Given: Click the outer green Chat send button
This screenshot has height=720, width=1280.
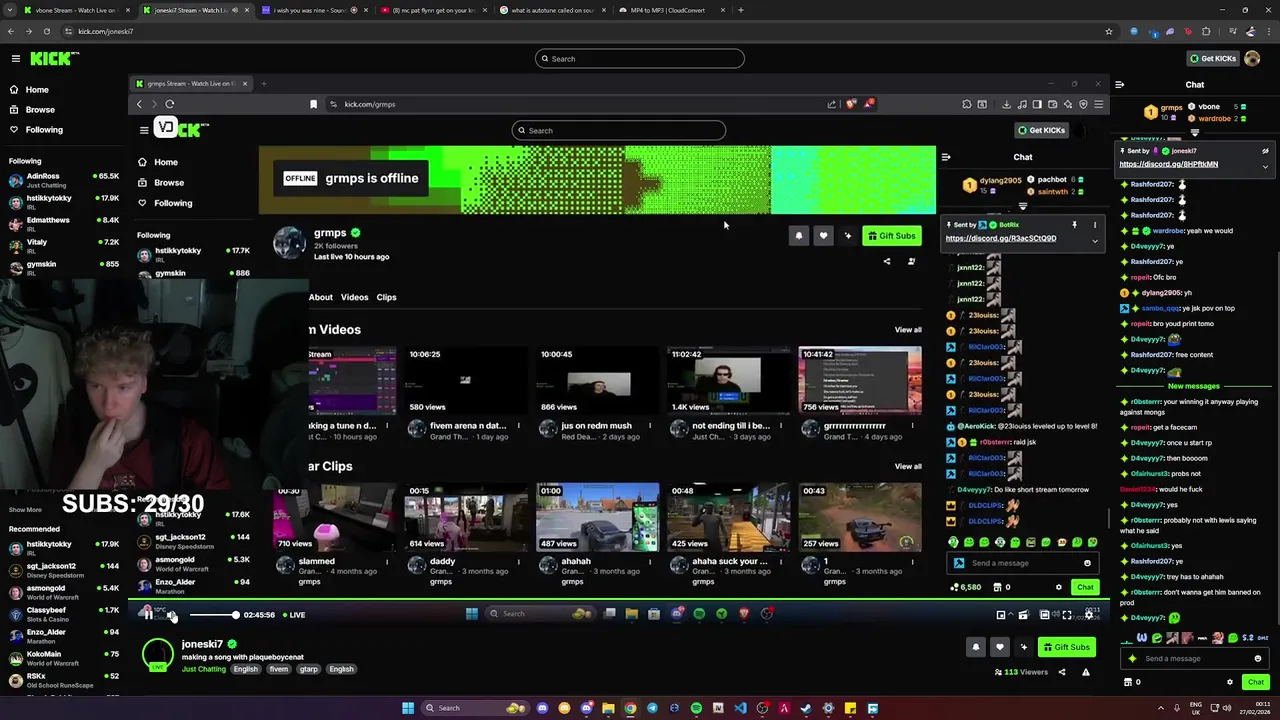Looking at the screenshot, I should click(1256, 682).
